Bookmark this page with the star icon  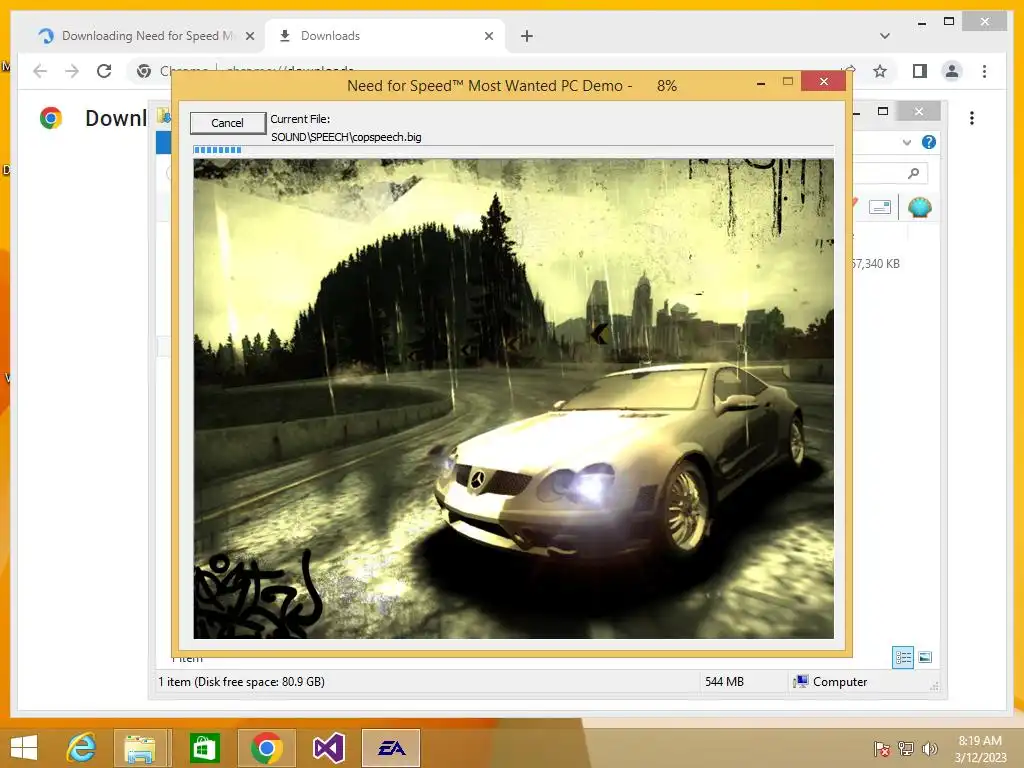pyautogui.click(x=880, y=71)
